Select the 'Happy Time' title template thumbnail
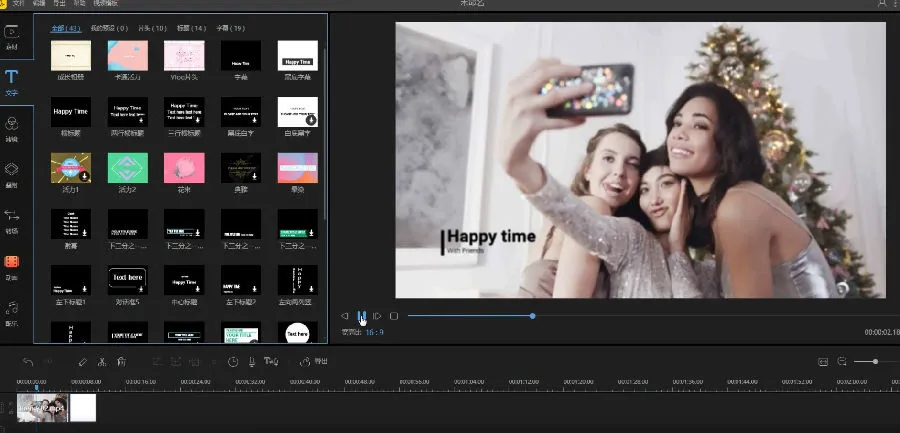 coord(70,112)
